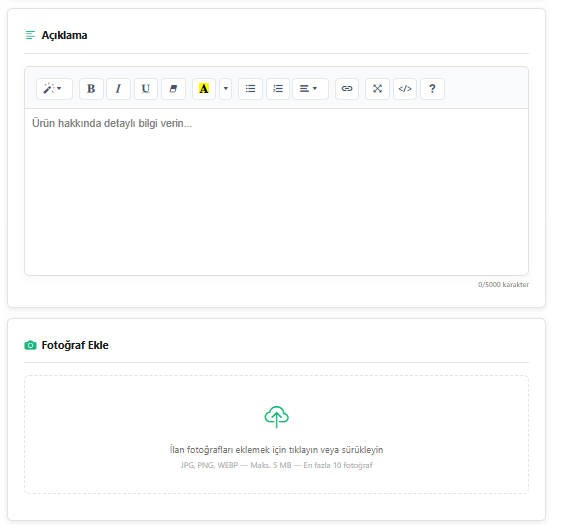The width and height of the screenshot is (565, 525).
Task: Open the editor help dialog
Action: 432,89
